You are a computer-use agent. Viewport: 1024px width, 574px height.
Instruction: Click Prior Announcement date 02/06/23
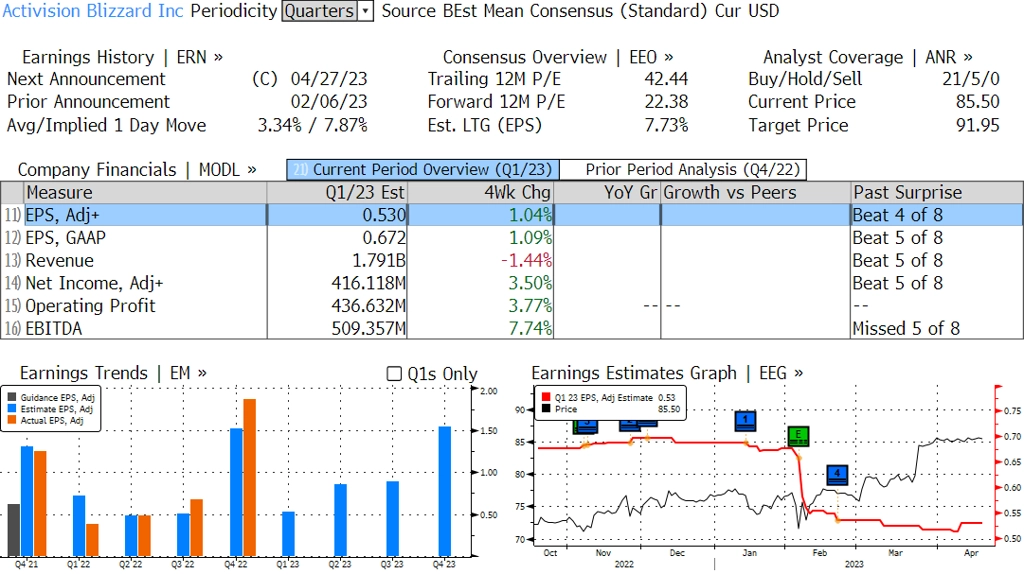pyautogui.click(x=328, y=102)
